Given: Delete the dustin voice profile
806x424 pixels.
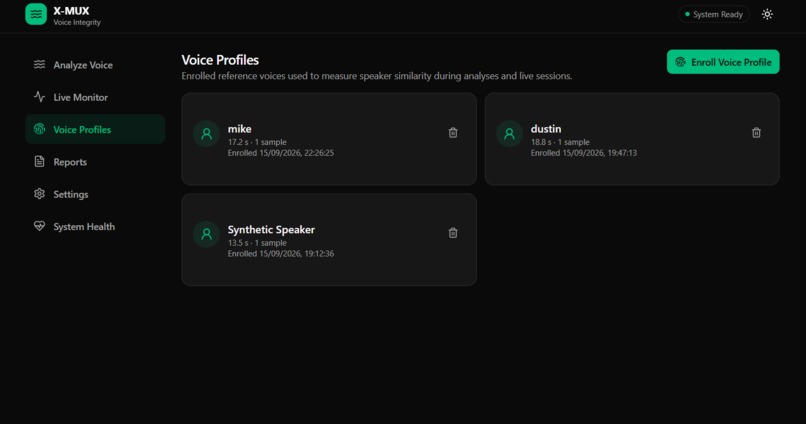Looking at the screenshot, I should 756,133.
